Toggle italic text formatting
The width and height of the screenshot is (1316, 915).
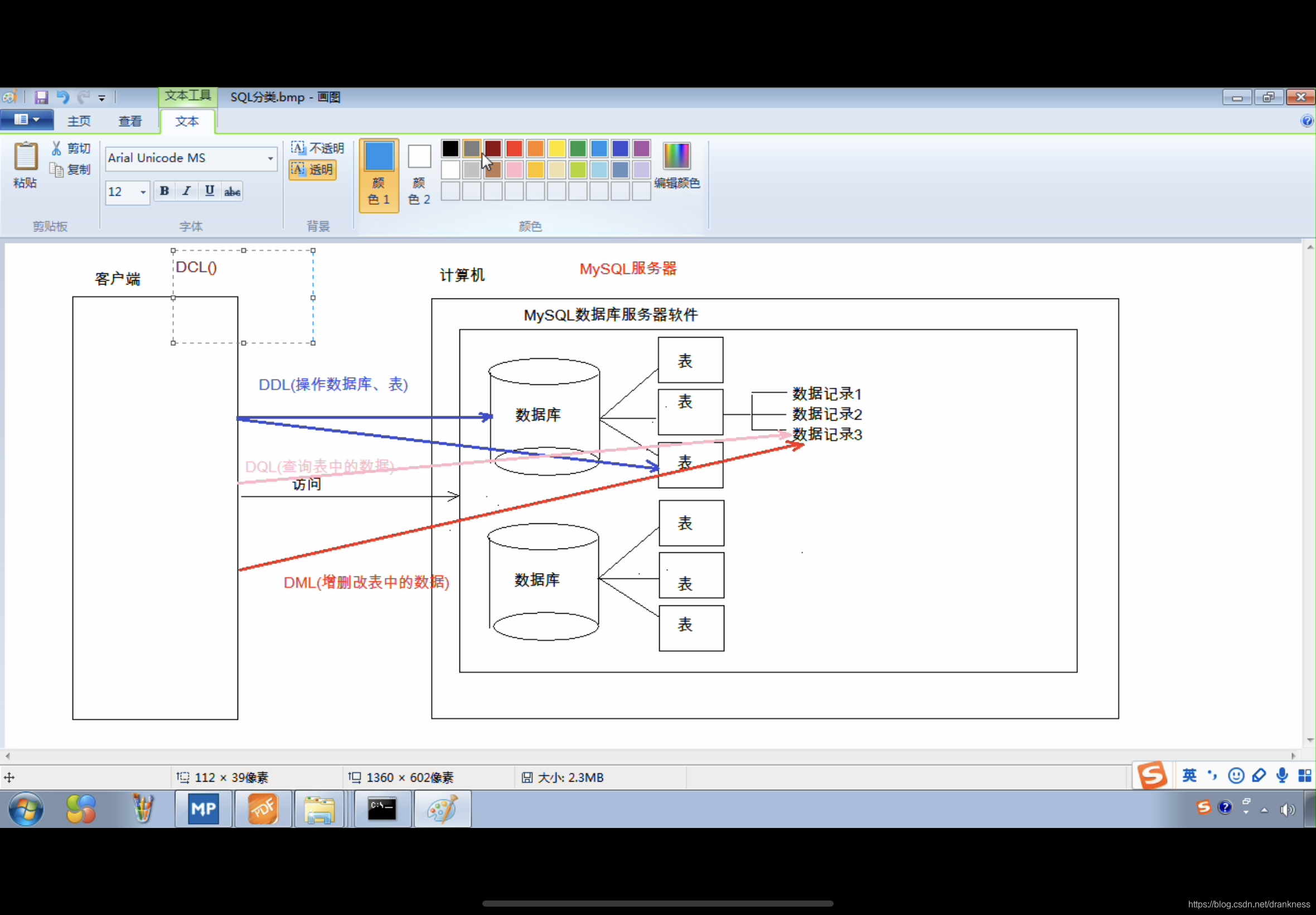(187, 191)
